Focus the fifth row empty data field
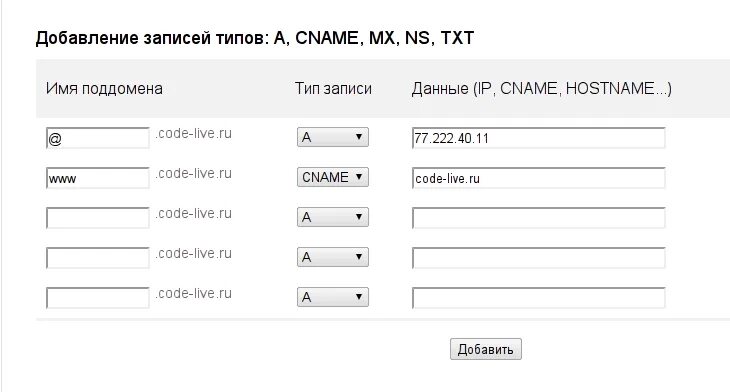The width and height of the screenshot is (730, 392). pos(539,298)
